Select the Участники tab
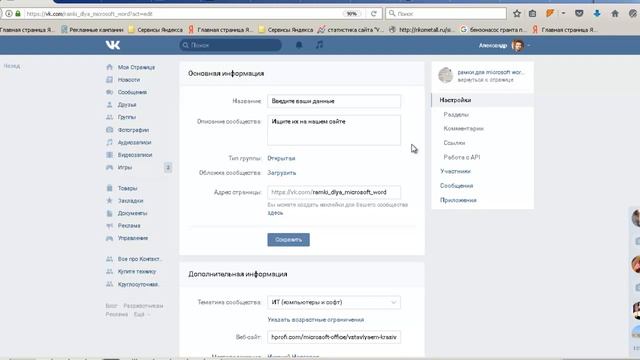Viewport: 640px width, 360px height. tap(456, 171)
